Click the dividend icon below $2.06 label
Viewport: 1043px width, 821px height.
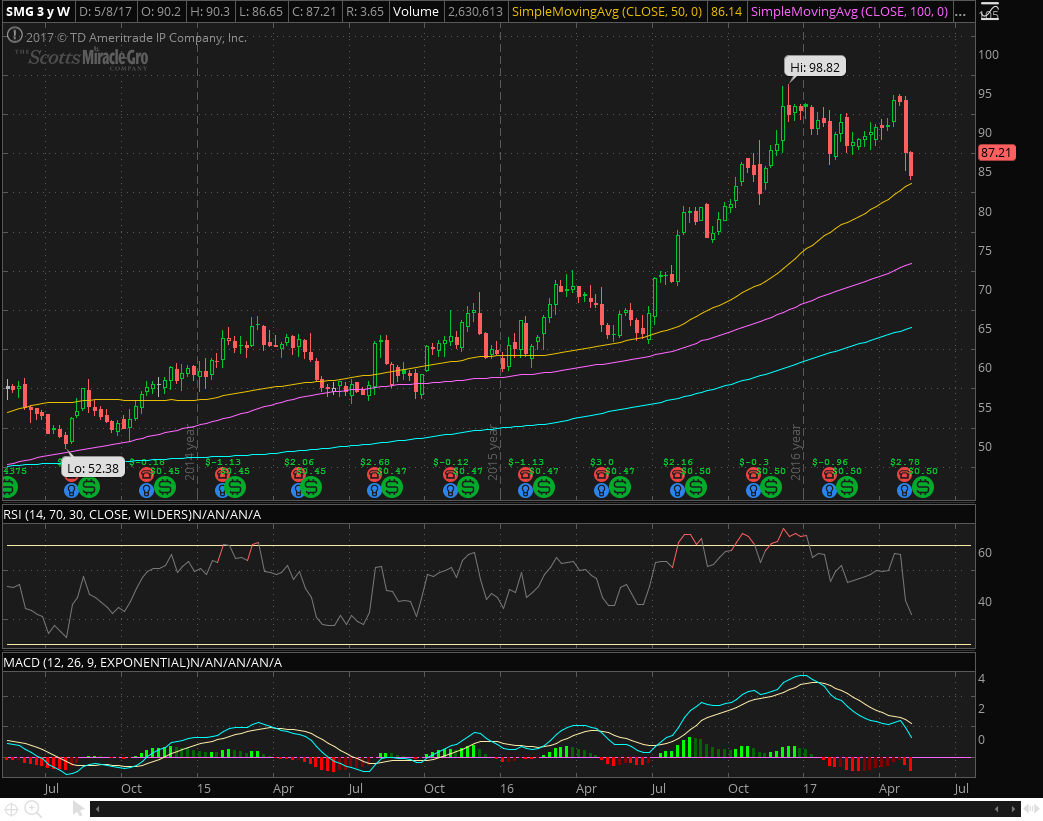(x=311, y=487)
